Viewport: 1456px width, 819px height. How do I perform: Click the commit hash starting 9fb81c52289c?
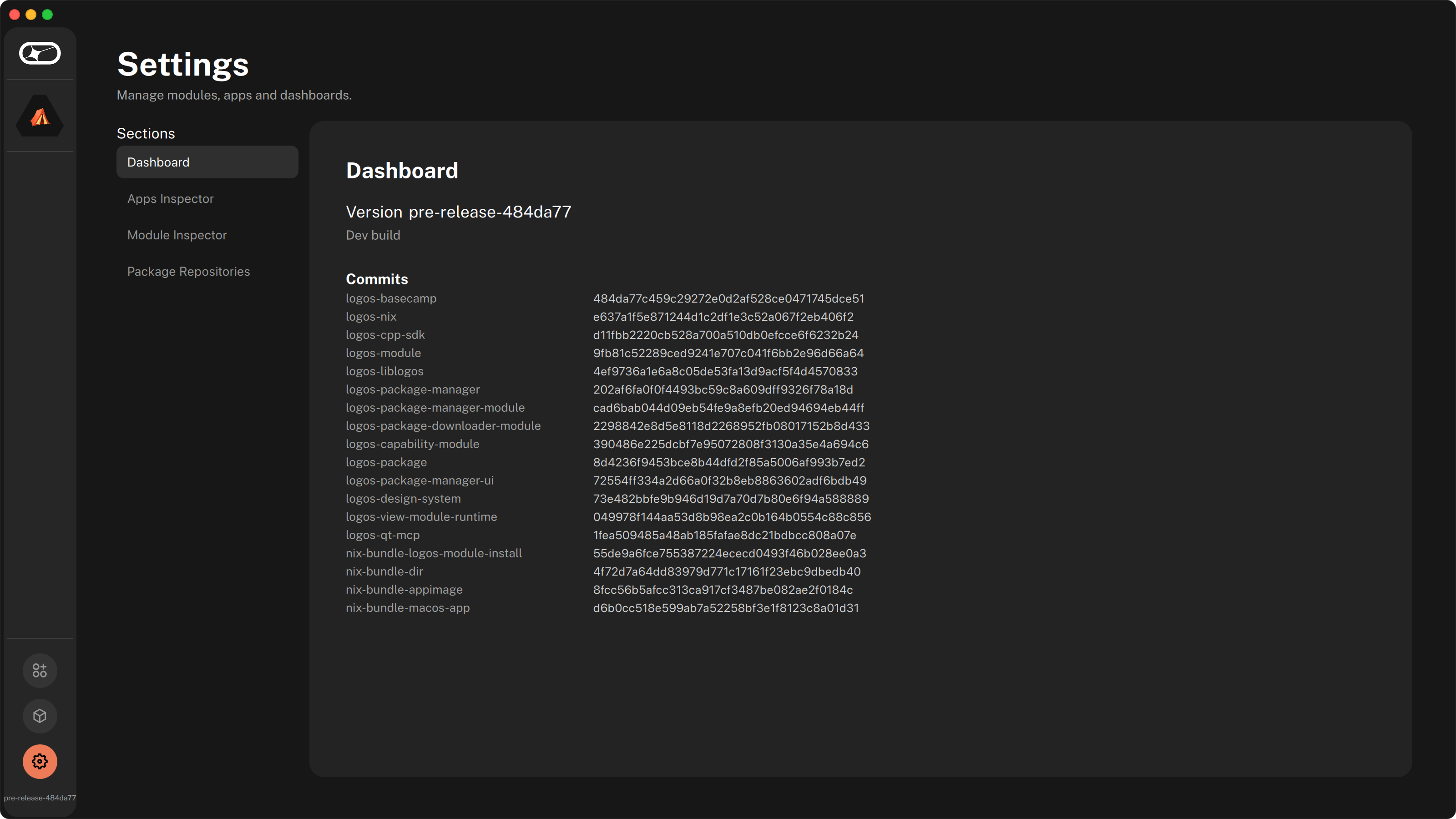728,353
